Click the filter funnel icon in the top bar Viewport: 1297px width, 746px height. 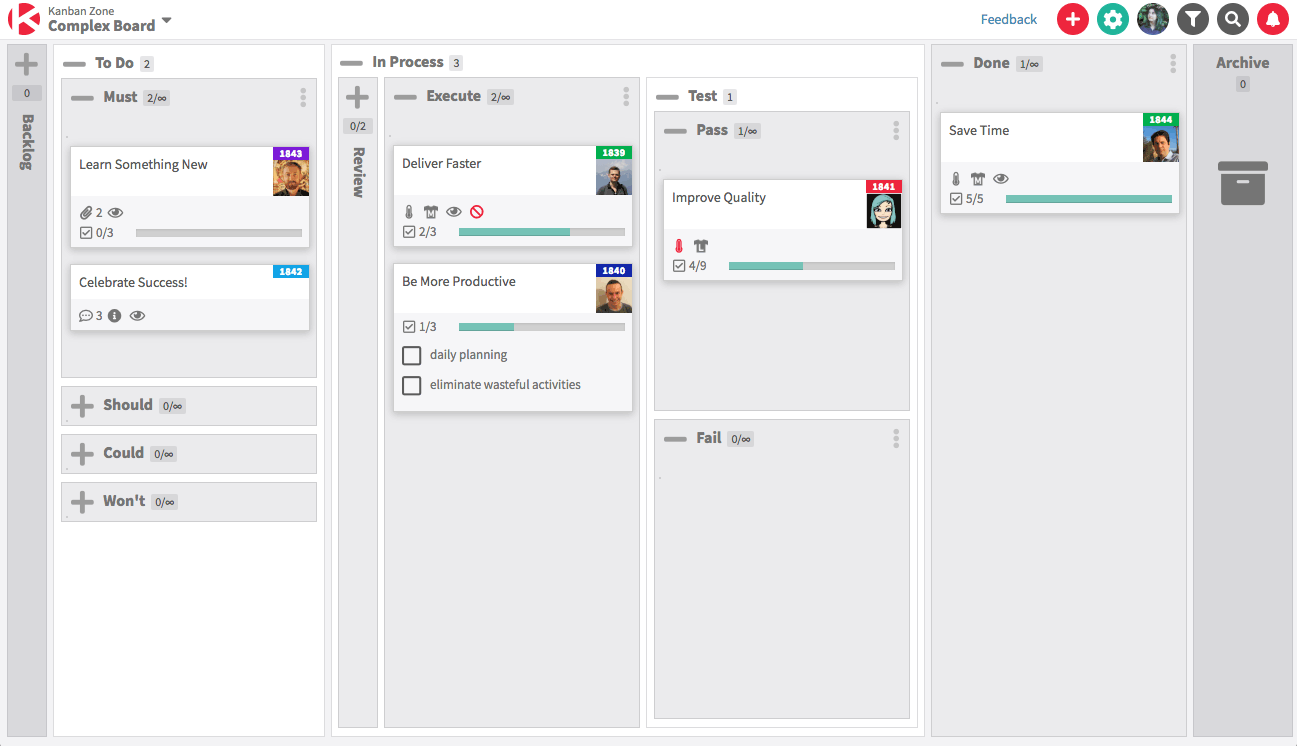click(x=1192, y=19)
